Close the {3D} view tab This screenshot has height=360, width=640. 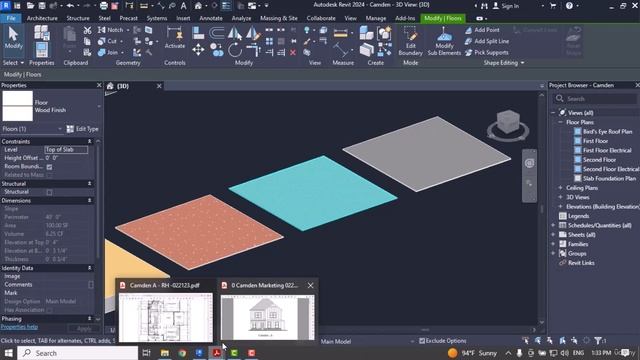pyautogui.click(x=159, y=86)
